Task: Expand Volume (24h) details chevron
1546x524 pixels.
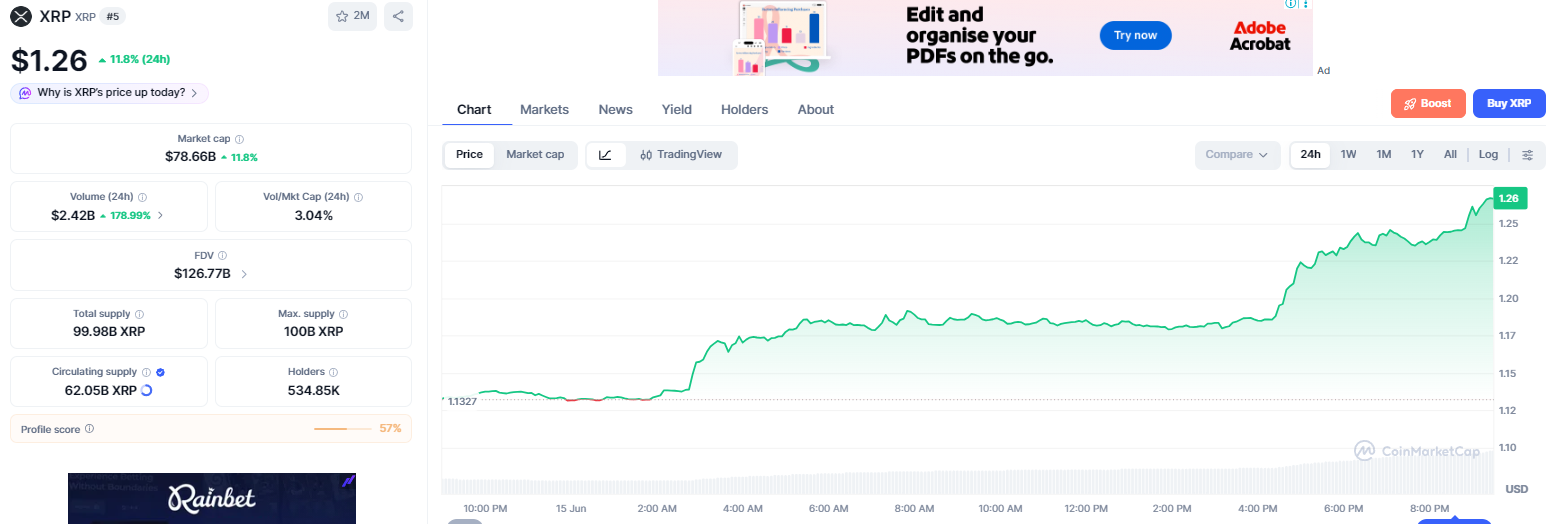Action: pos(161,215)
